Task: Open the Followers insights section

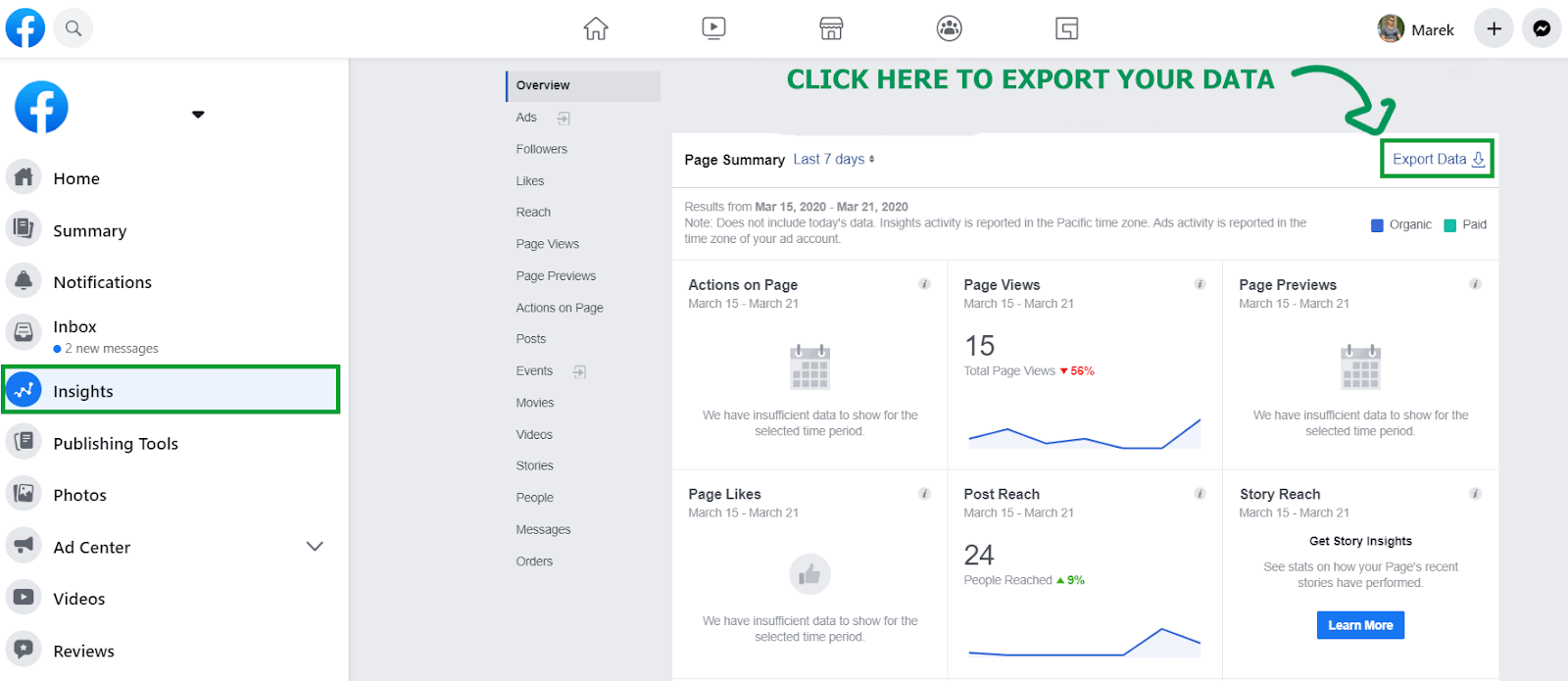Action: [x=542, y=149]
